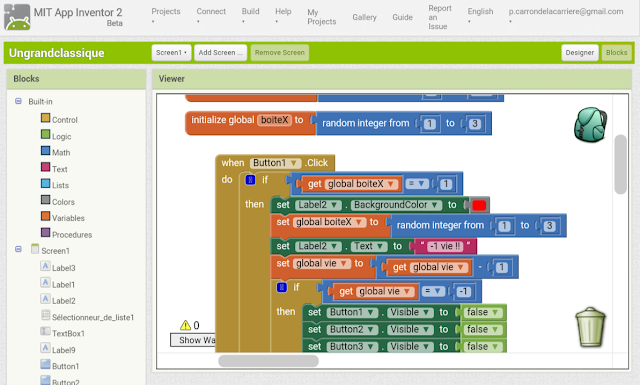Toggle the false value for Button1 Visible

pyautogui.click(x=482, y=312)
